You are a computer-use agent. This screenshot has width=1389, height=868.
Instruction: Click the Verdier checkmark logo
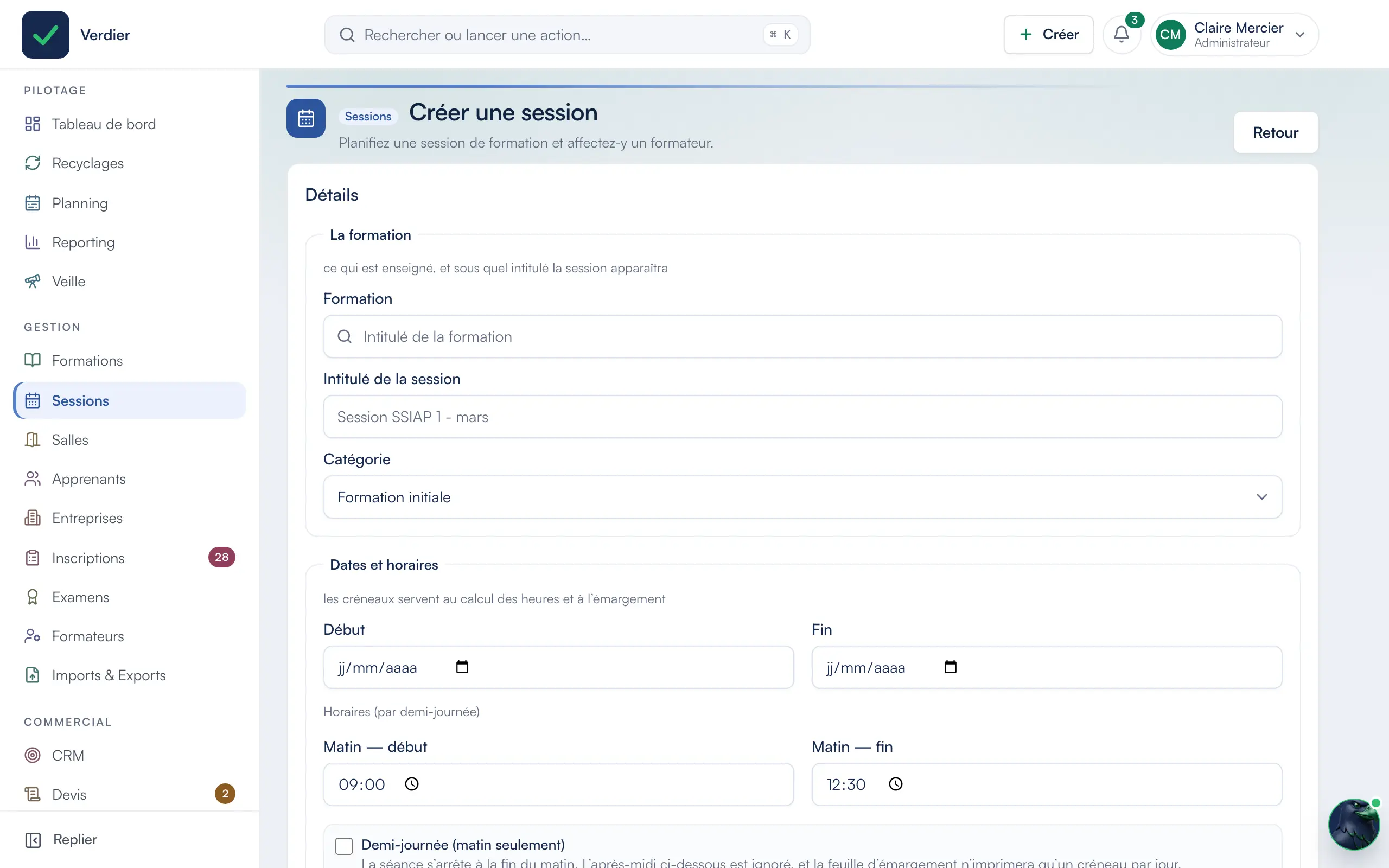(x=46, y=34)
